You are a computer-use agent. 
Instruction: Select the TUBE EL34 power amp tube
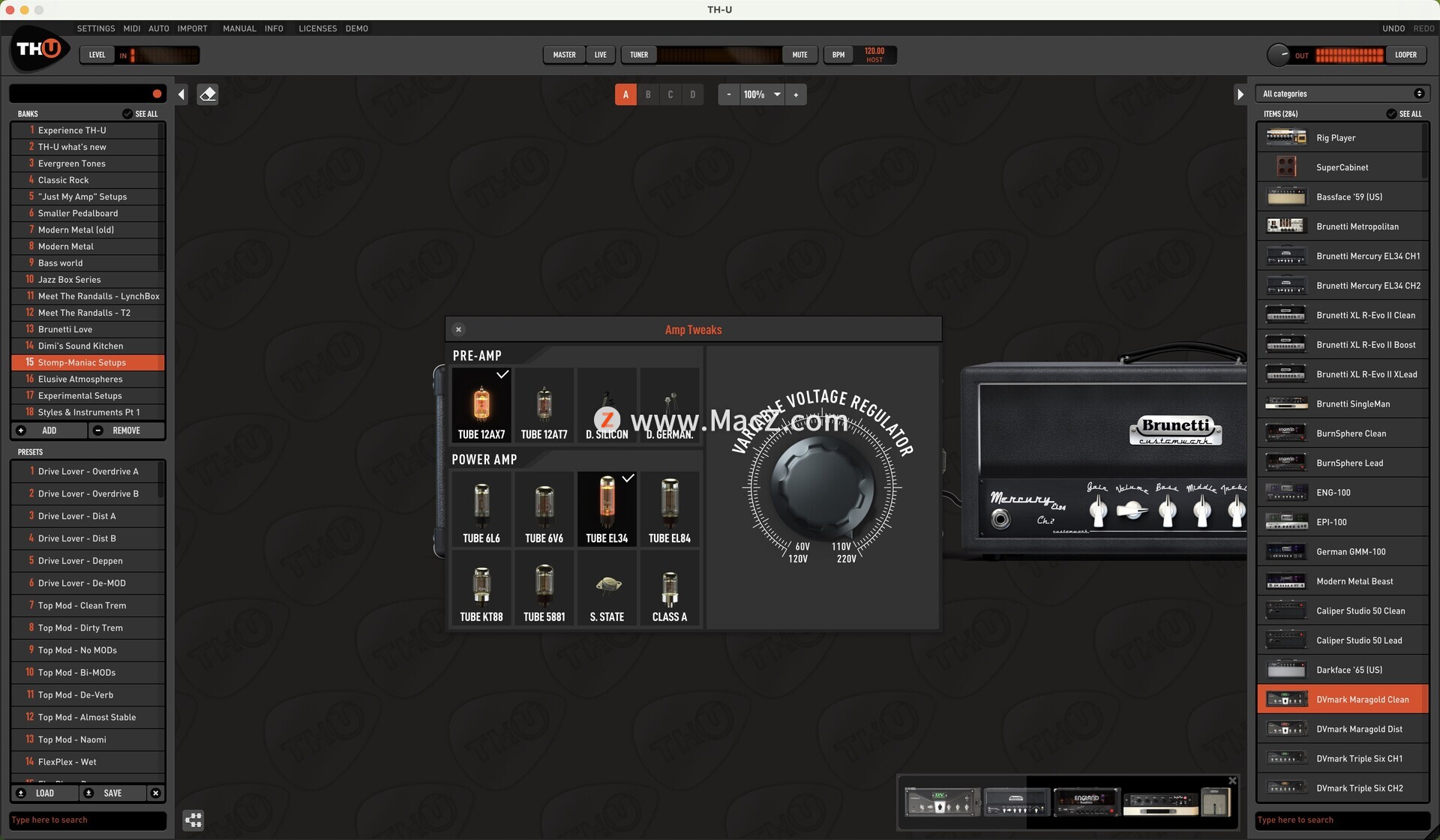pyautogui.click(x=607, y=508)
